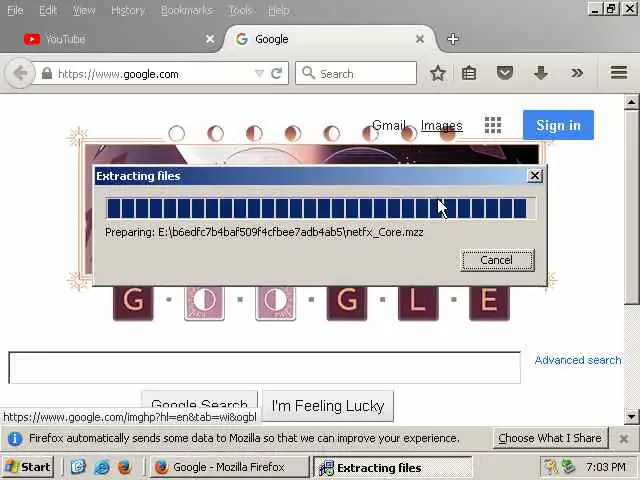Switch to Extracting files taskbar button

pyautogui.click(x=393, y=467)
